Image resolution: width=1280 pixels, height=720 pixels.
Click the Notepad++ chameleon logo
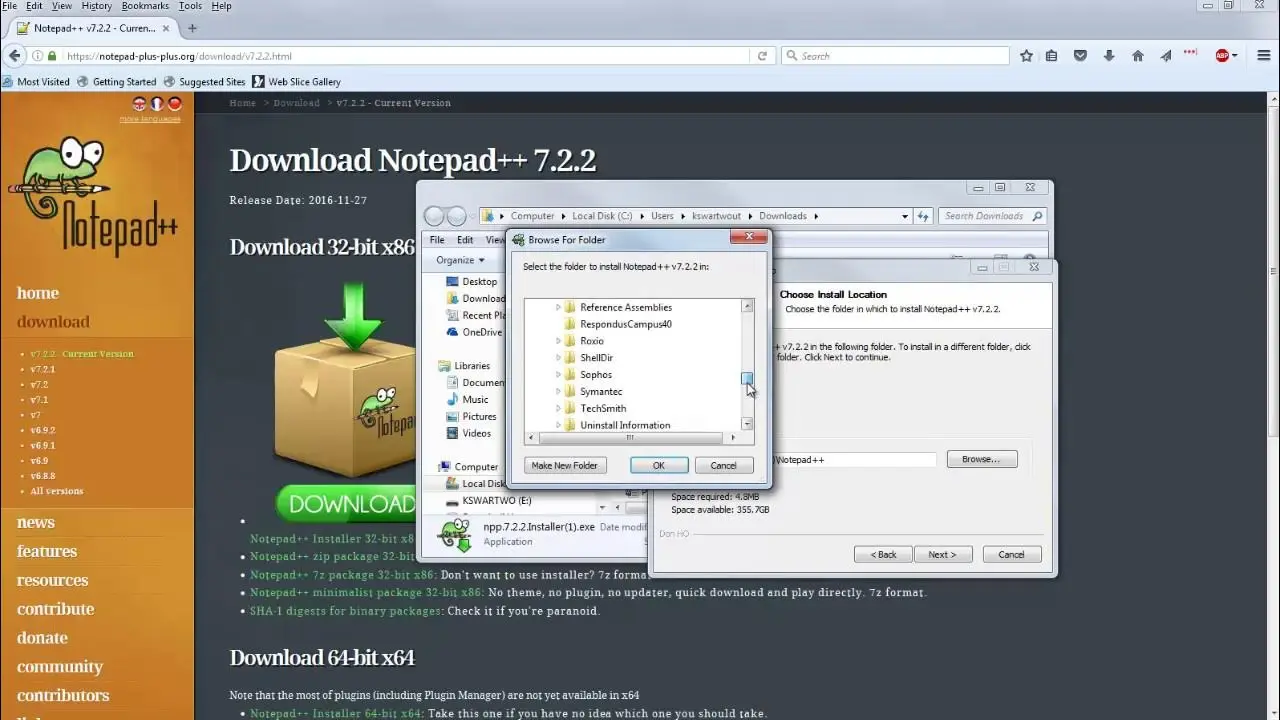(92, 195)
